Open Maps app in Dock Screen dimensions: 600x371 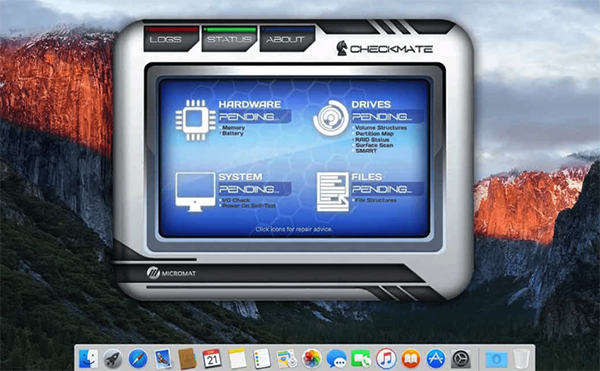(287, 359)
